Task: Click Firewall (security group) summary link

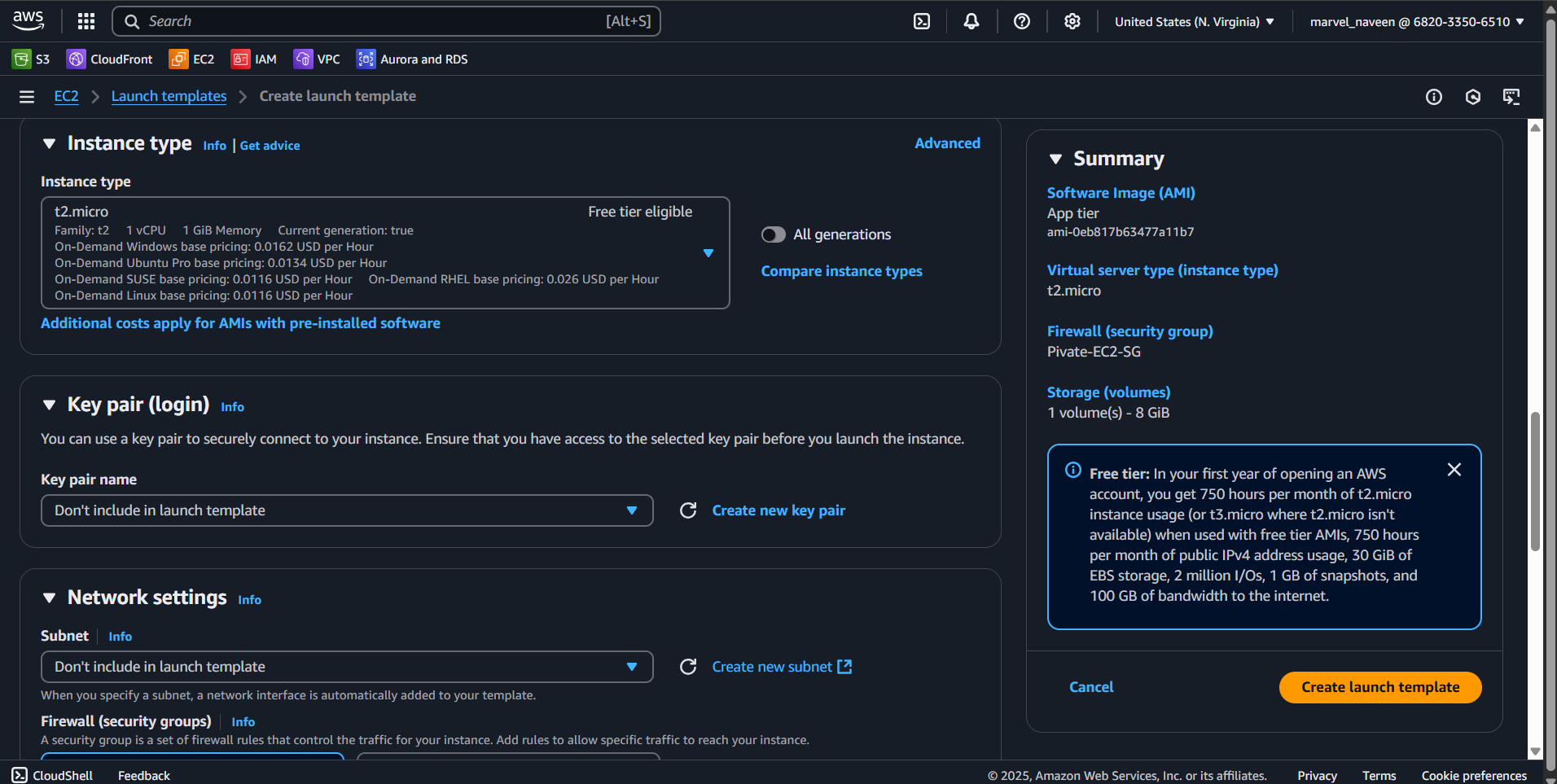Action: click(x=1130, y=331)
